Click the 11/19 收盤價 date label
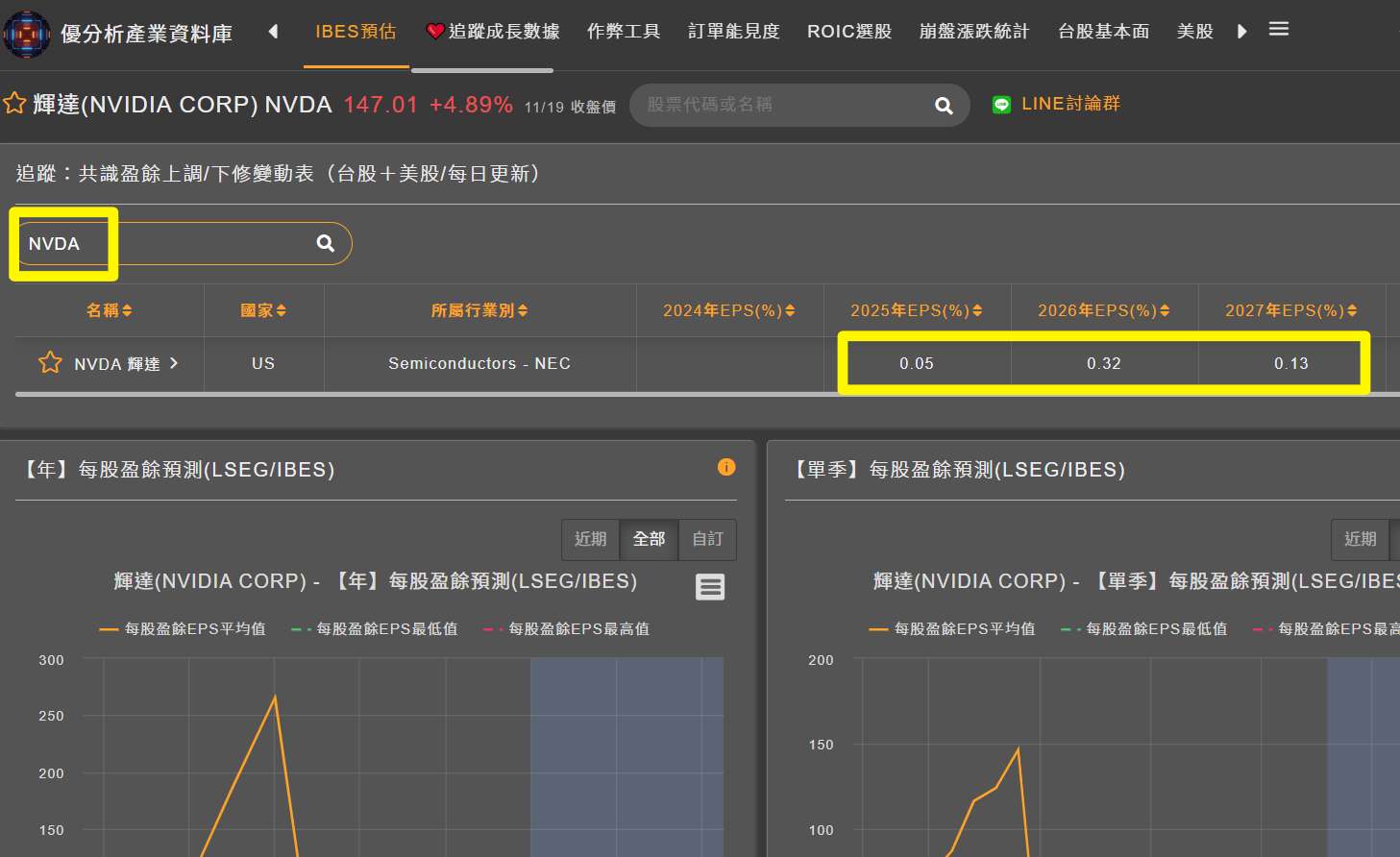This screenshot has width=1400, height=857. coord(570,107)
